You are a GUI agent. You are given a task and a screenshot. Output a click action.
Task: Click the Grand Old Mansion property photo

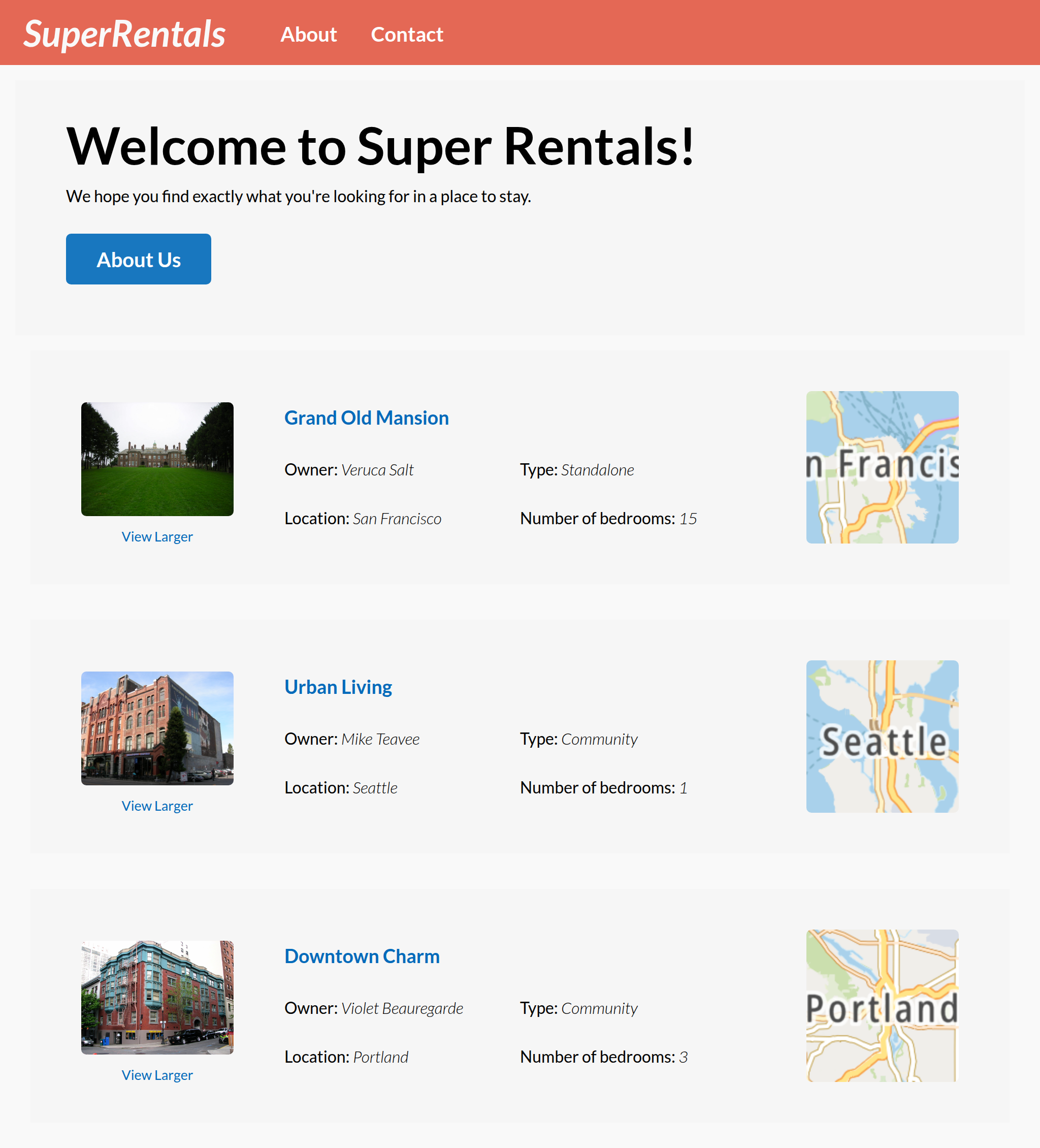(157, 459)
